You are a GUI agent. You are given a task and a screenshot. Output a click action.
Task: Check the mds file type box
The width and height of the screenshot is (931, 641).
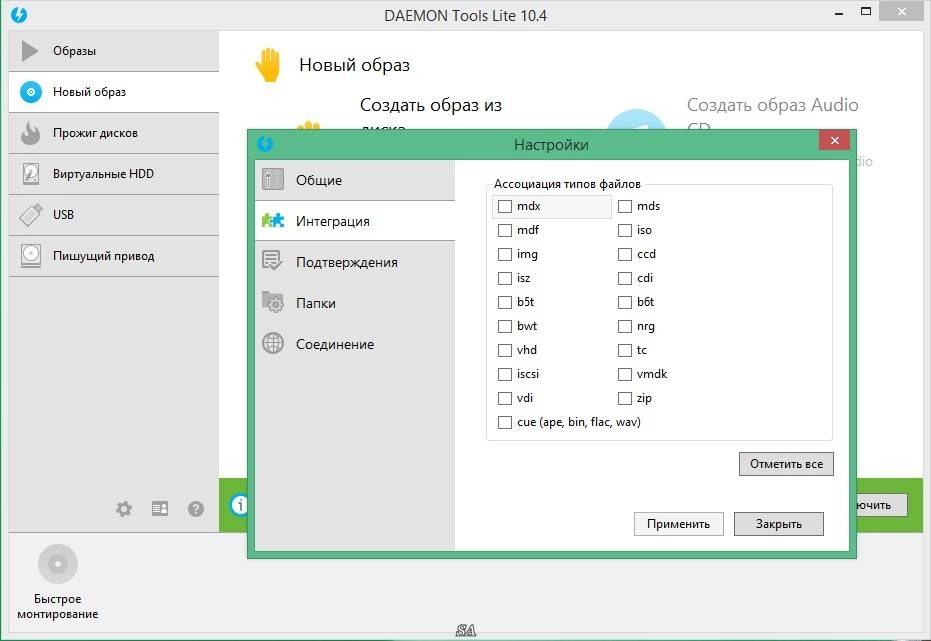[x=625, y=206]
